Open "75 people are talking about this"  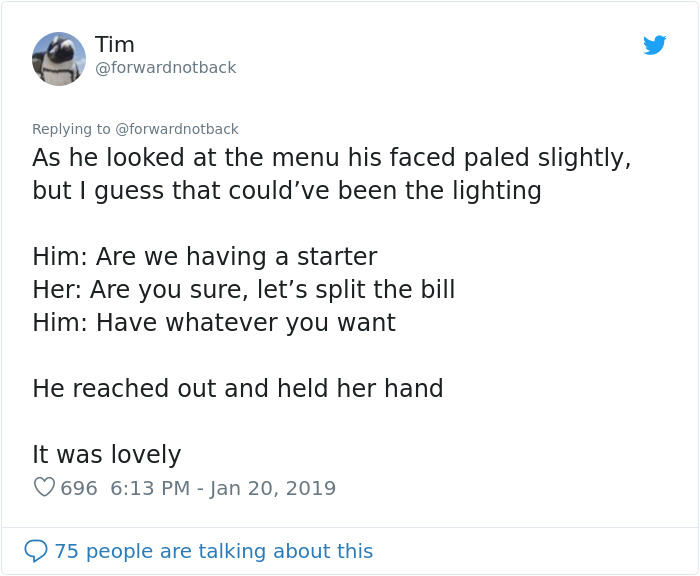[x=213, y=551]
